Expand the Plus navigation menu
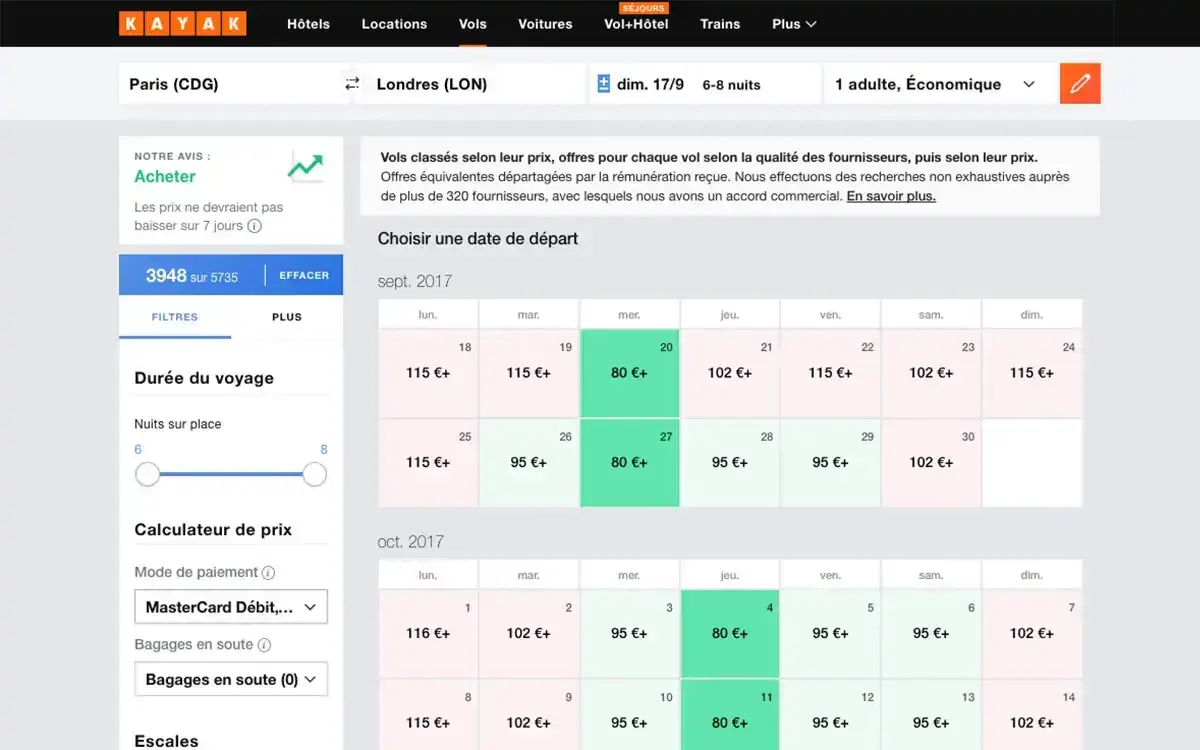The width and height of the screenshot is (1200, 750). (x=794, y=24)
